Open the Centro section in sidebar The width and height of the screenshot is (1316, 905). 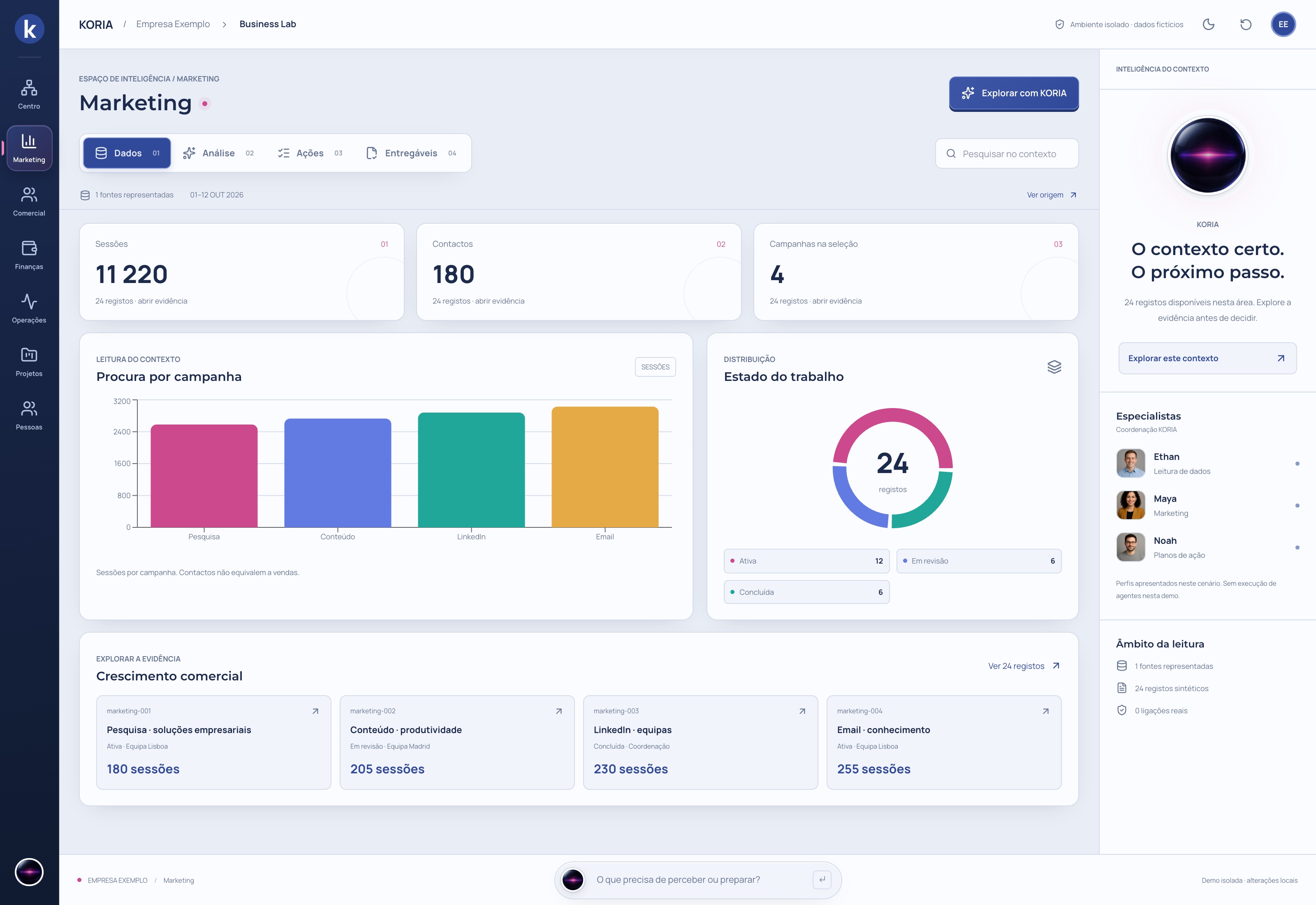(x=29, y=95)
